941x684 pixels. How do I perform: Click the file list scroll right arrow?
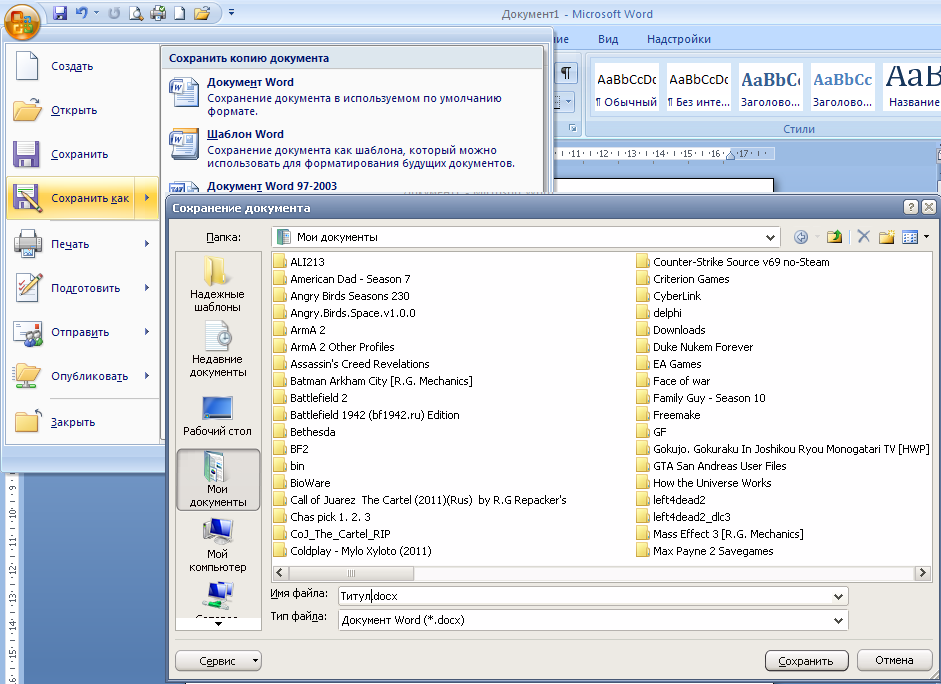click(923, 573)
